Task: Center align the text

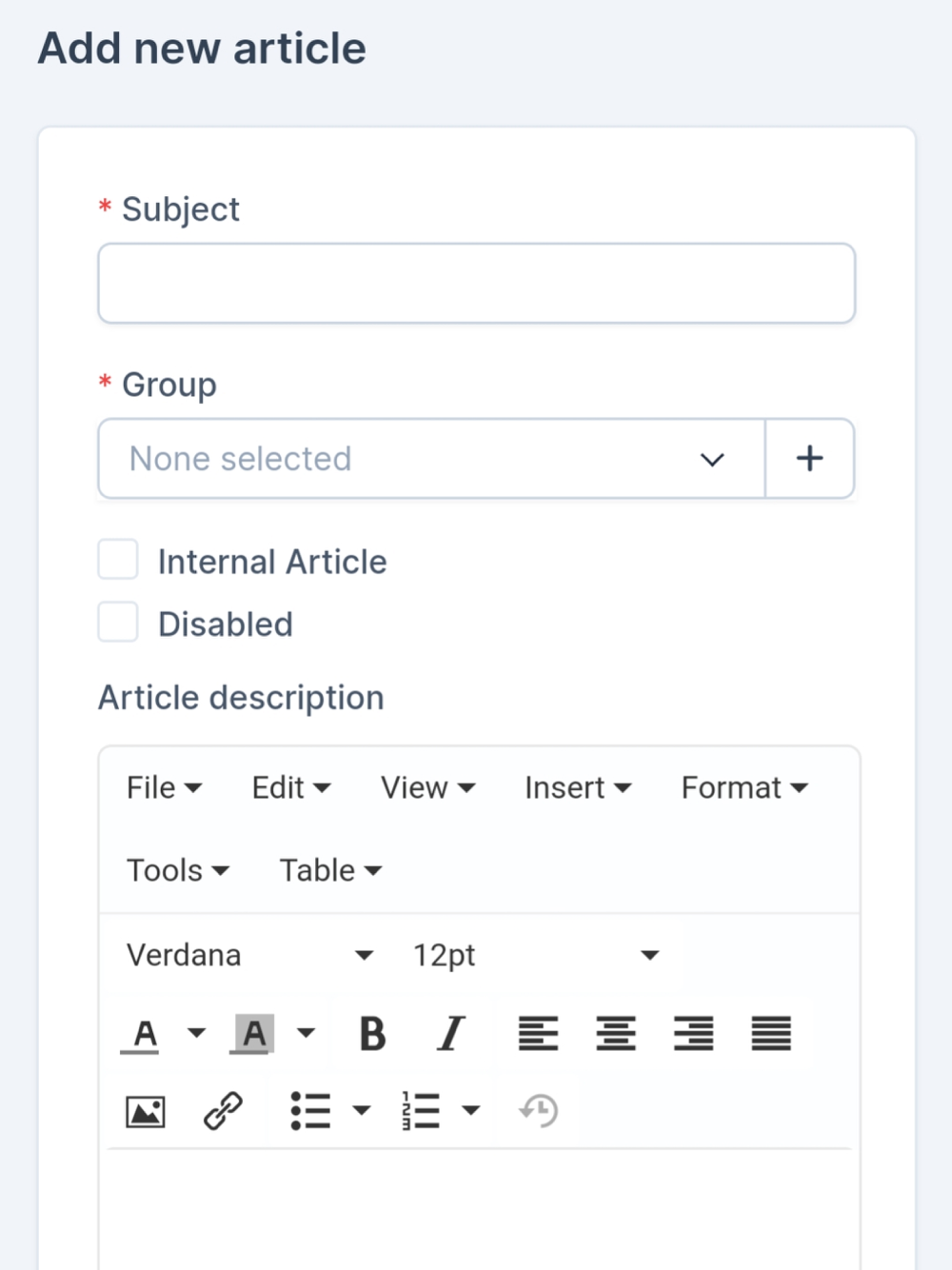Action: click(616, 1033)
